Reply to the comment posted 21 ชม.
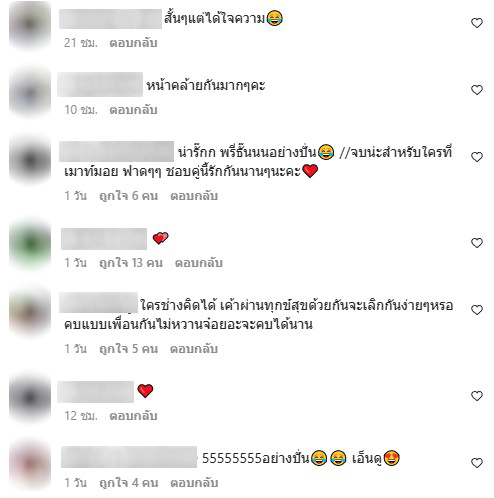This screenshot has height=498, width=494. 133,43
